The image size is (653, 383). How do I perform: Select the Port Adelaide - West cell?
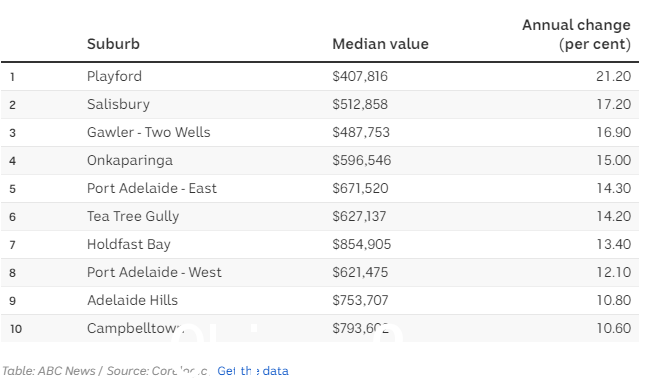click(x=154, y=272)
